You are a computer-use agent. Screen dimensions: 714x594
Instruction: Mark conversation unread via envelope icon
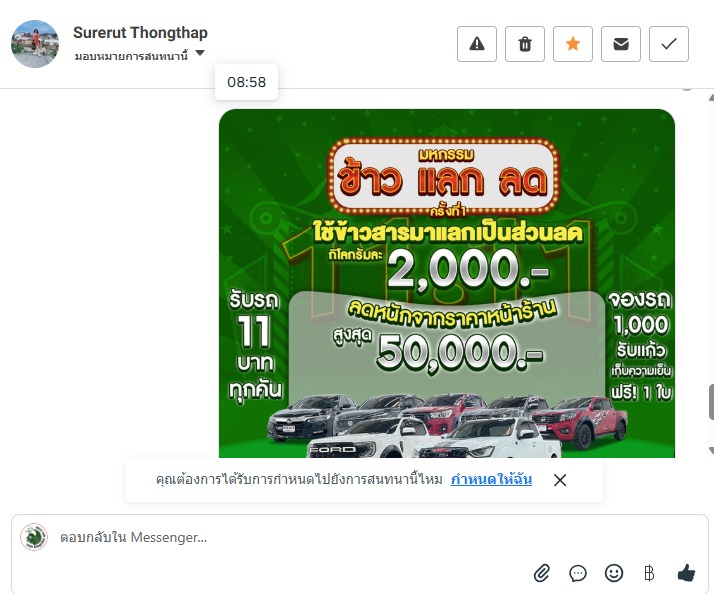click(621, 44)
